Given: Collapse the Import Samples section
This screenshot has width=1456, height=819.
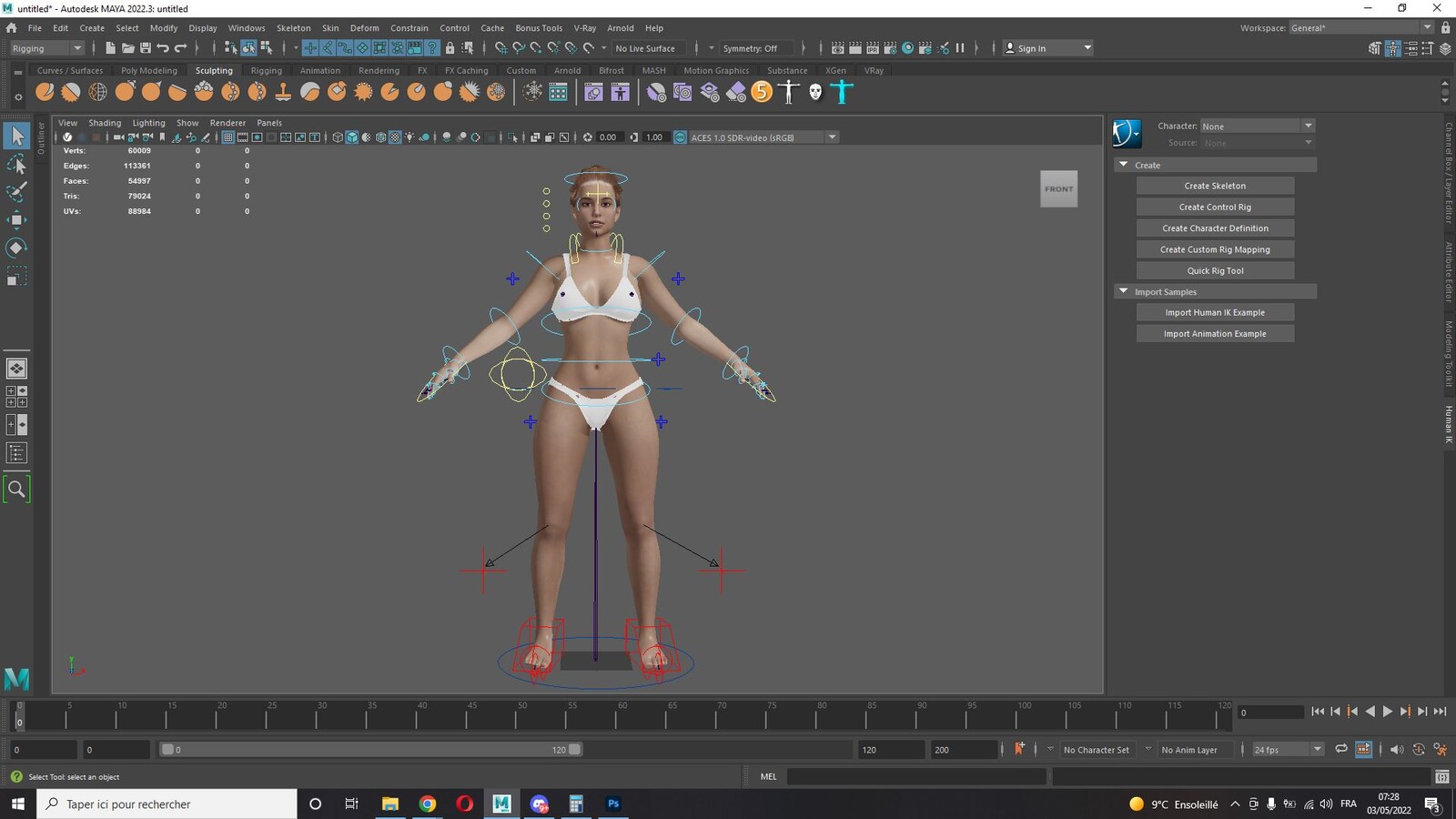Looking at the screenshot, I should click(1124, 291).
